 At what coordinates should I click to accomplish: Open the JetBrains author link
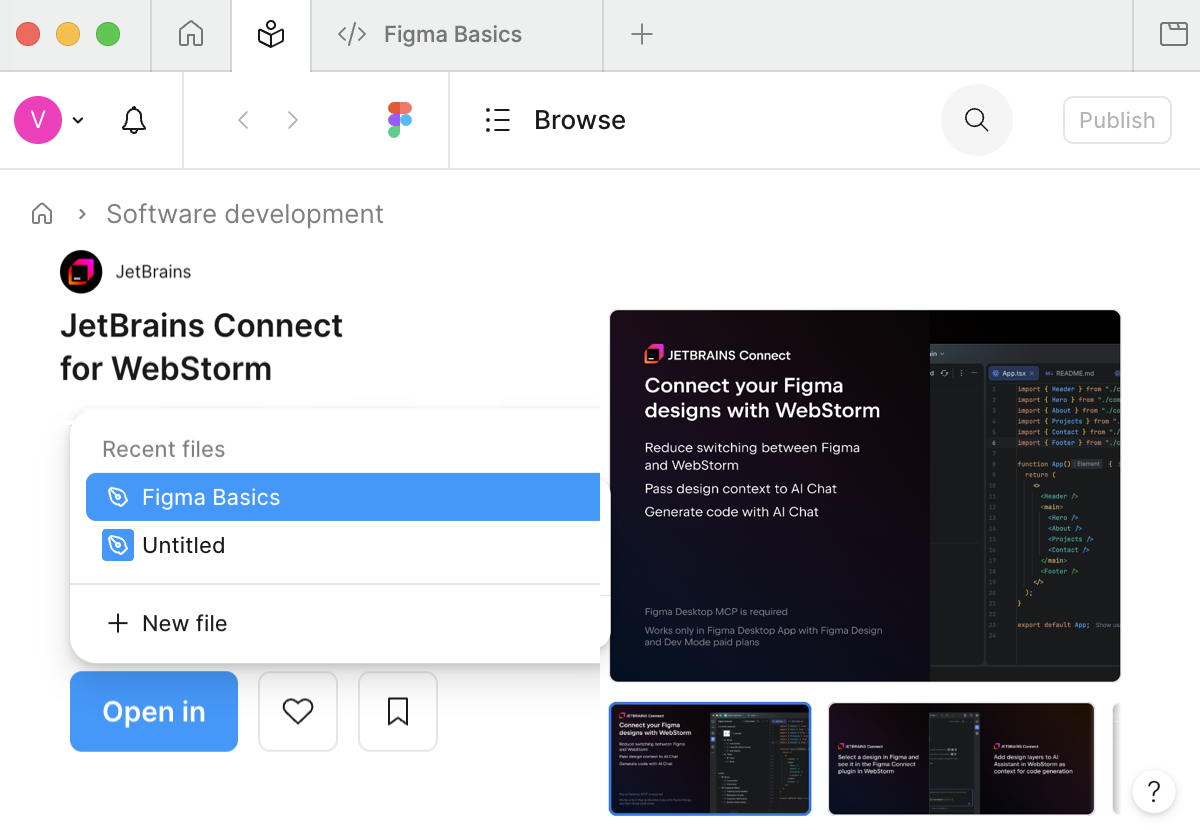tap(153, 272)
